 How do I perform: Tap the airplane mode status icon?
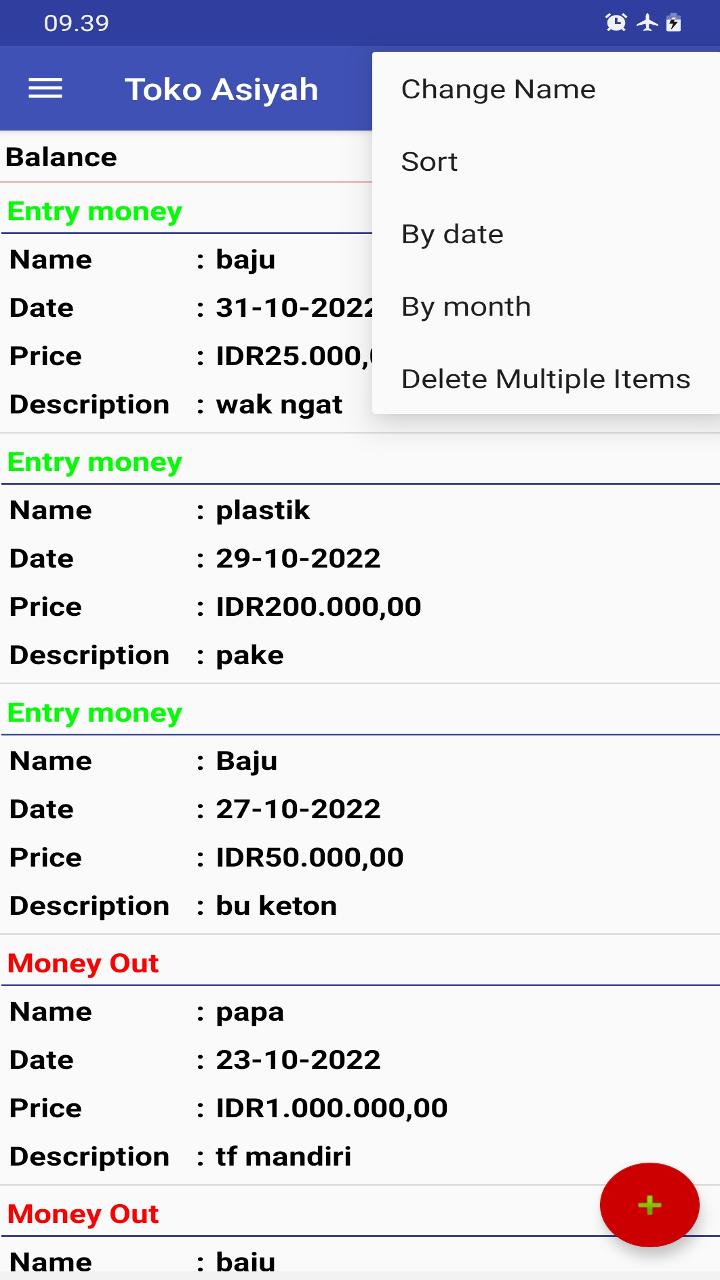point(646,22)
